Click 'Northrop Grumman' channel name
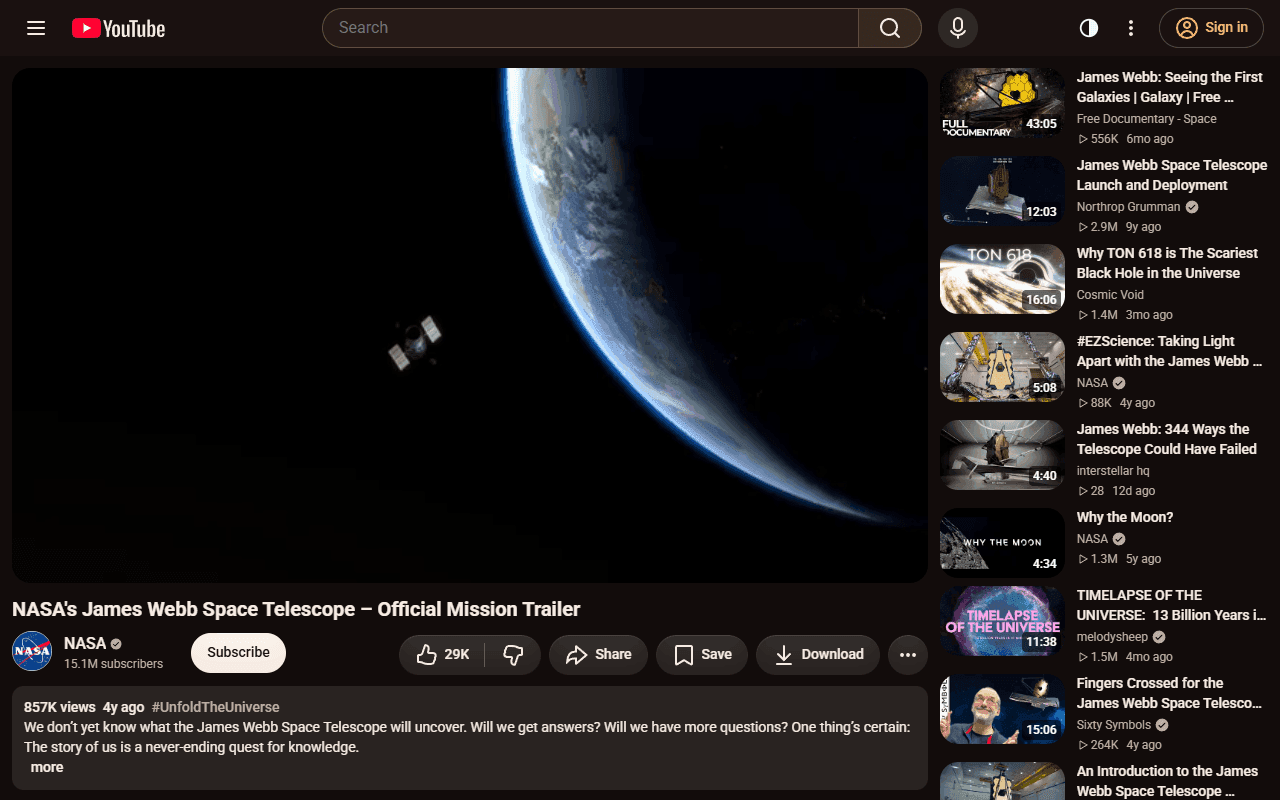1280x800 pixels. 1128,207
